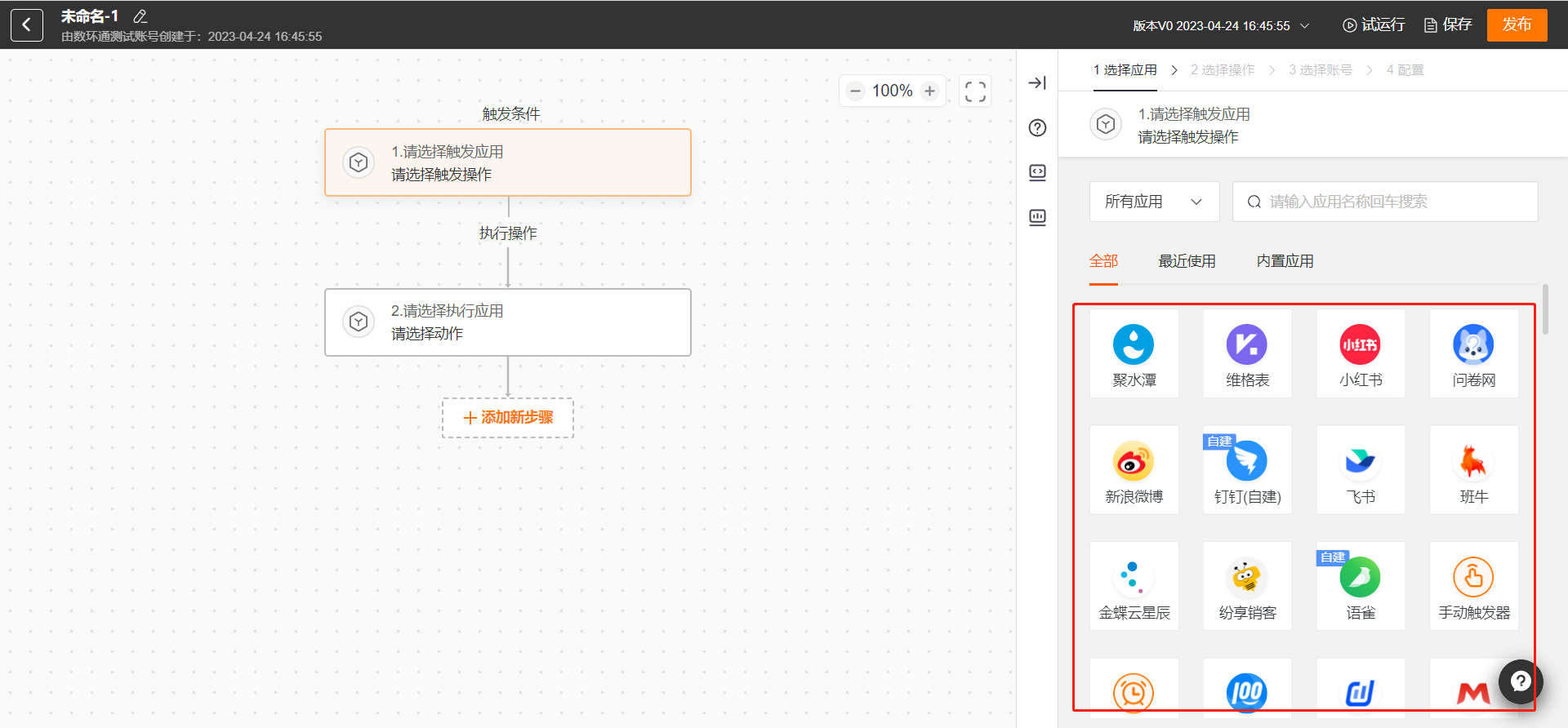Choose the 问卷网 app
1568x728 pixels.
coord(1474,353)
